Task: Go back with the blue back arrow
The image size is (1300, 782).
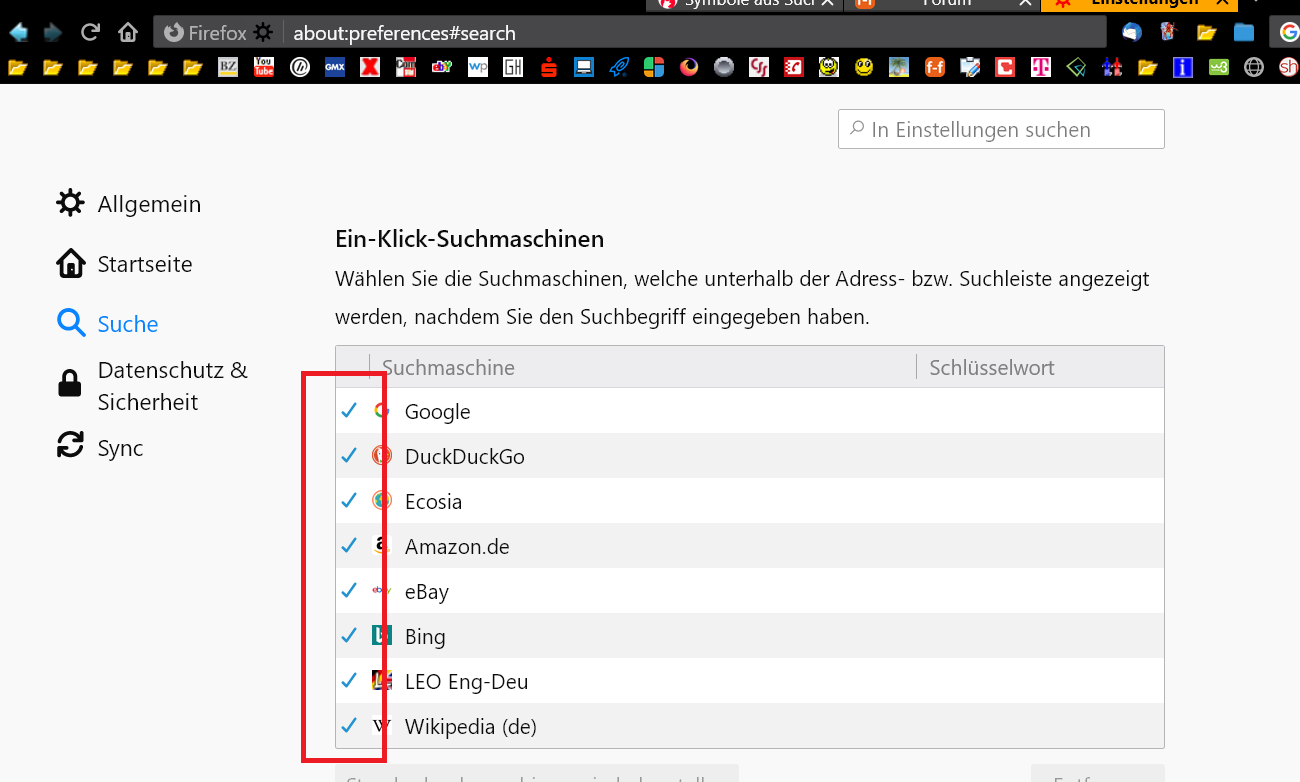Action: point(19,33)
